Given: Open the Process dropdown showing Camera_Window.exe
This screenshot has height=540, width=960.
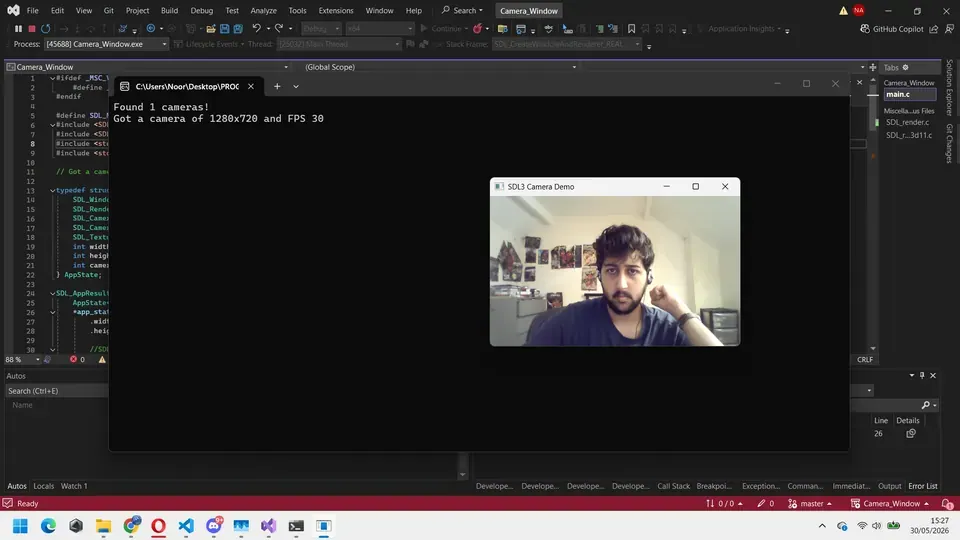Looking at the screenshot, I should [106, 44].
